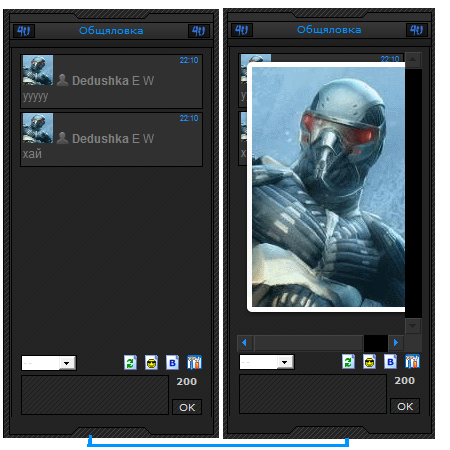This screenshot has height=450, width=450.
Task: Click profile icon beside Dedushka in 'yyyyy' message
Action: [62, 80]
